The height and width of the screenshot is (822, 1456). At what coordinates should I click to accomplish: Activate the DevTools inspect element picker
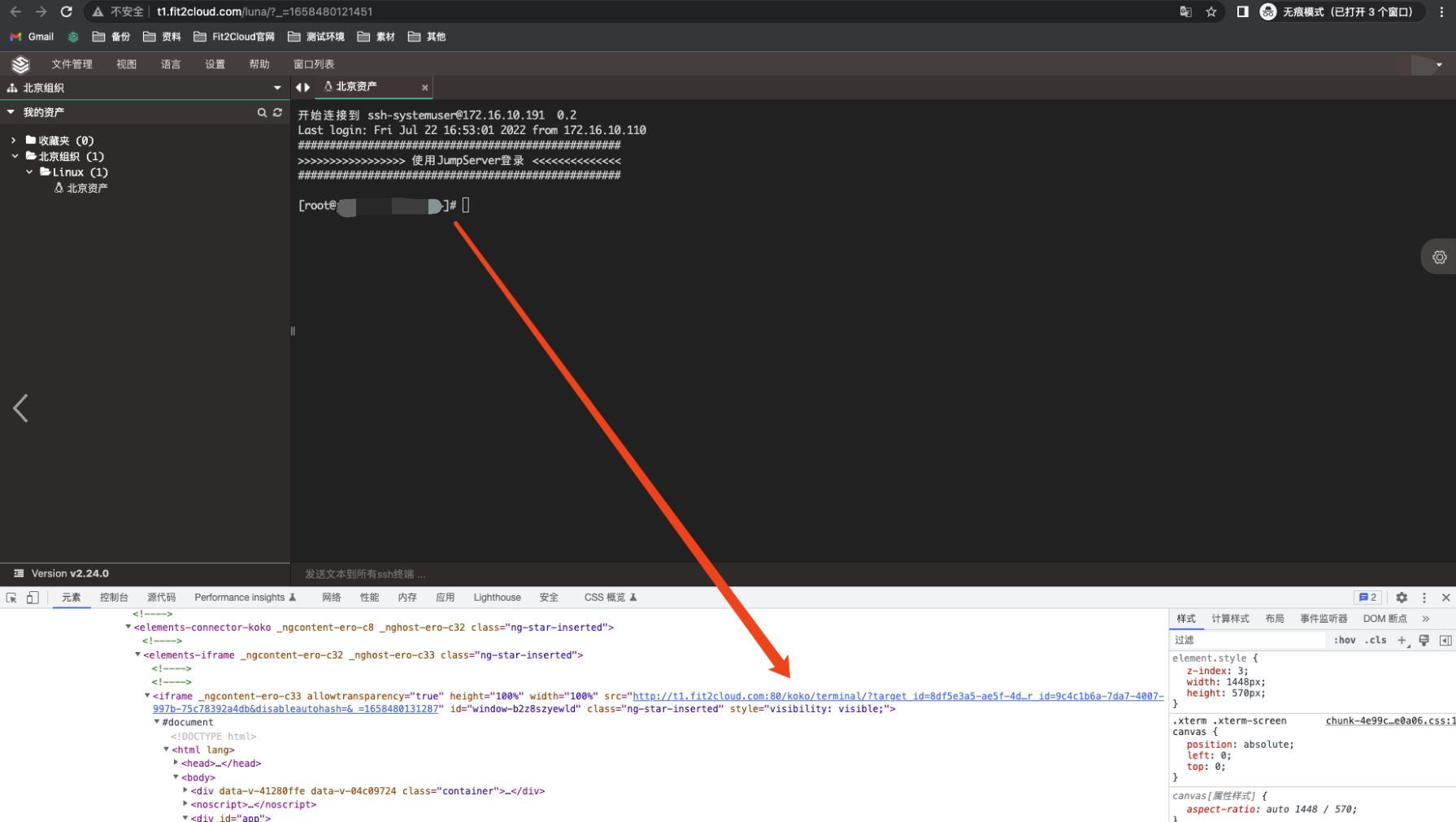[11, 597]
